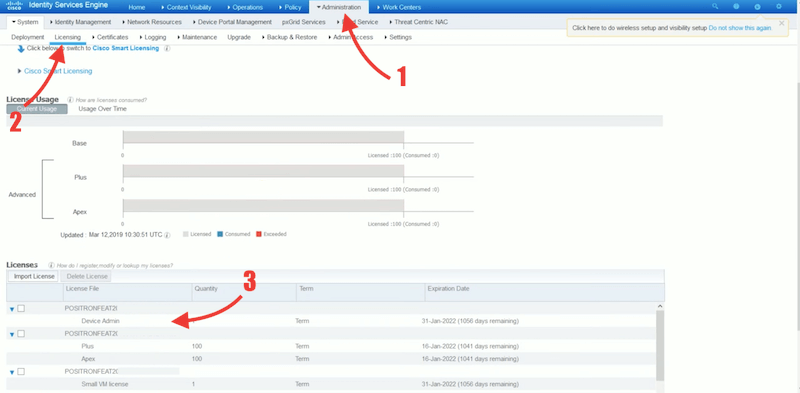
Task: Collapse the license file row above Small VM license
Action: 12,372
